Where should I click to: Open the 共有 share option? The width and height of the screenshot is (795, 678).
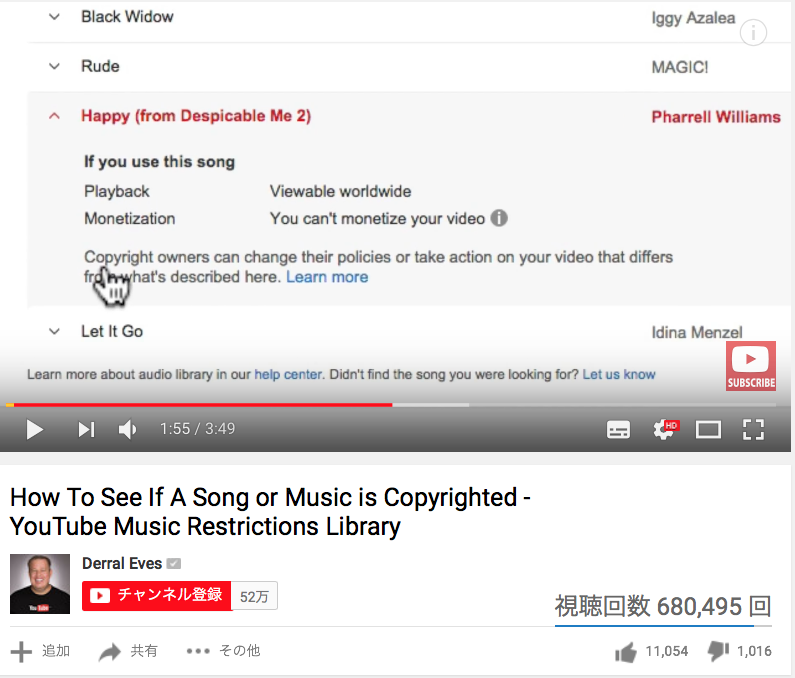128,651
